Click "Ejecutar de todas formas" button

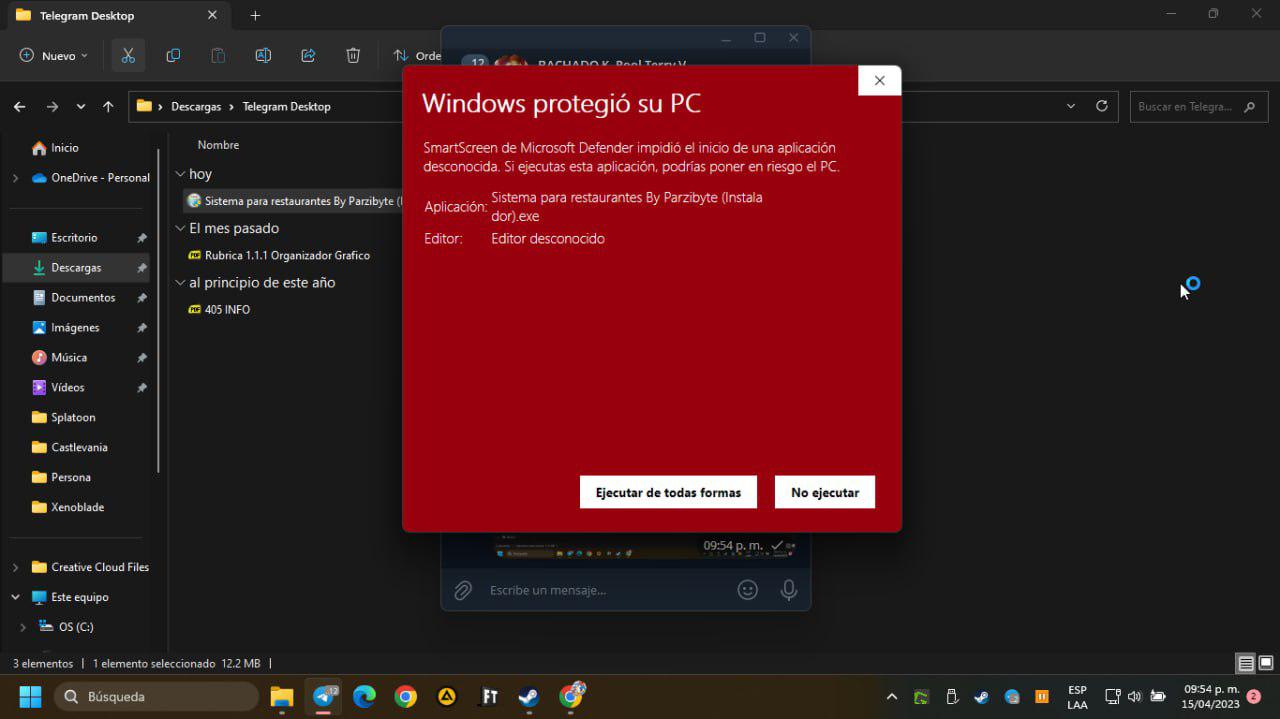[668, 492]
